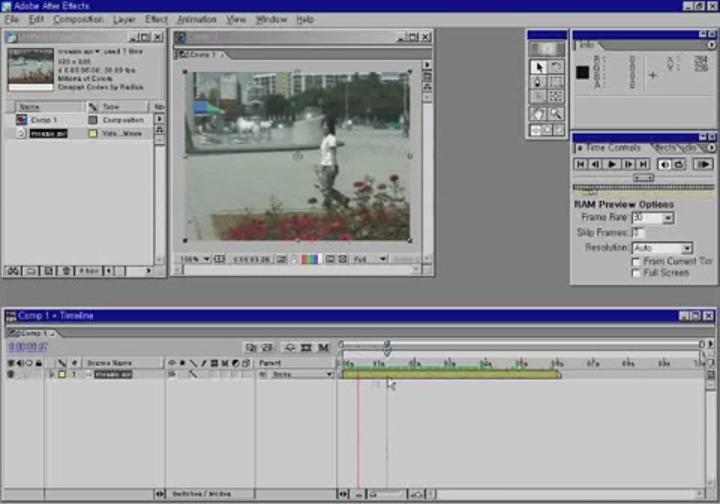
Task: Click transparency grid icon next to region of interest
Action: click(343, 259)
